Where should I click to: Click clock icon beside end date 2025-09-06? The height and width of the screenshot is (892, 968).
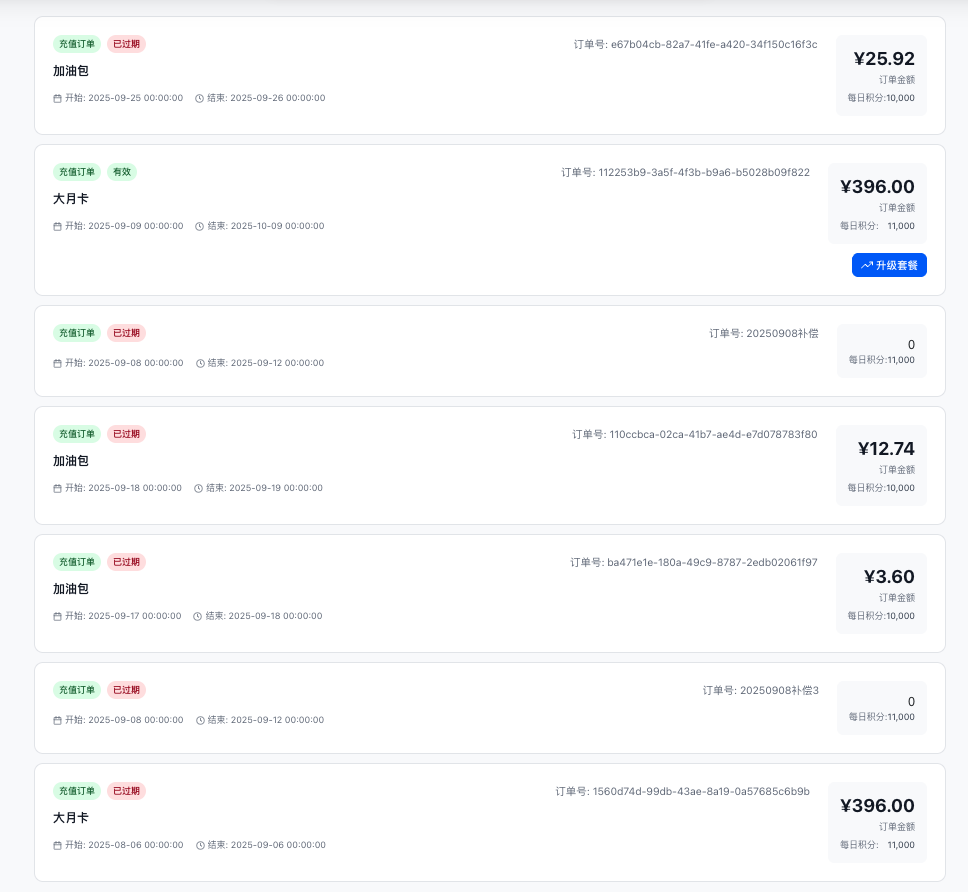pyautogui.click(x=199, y=845)
